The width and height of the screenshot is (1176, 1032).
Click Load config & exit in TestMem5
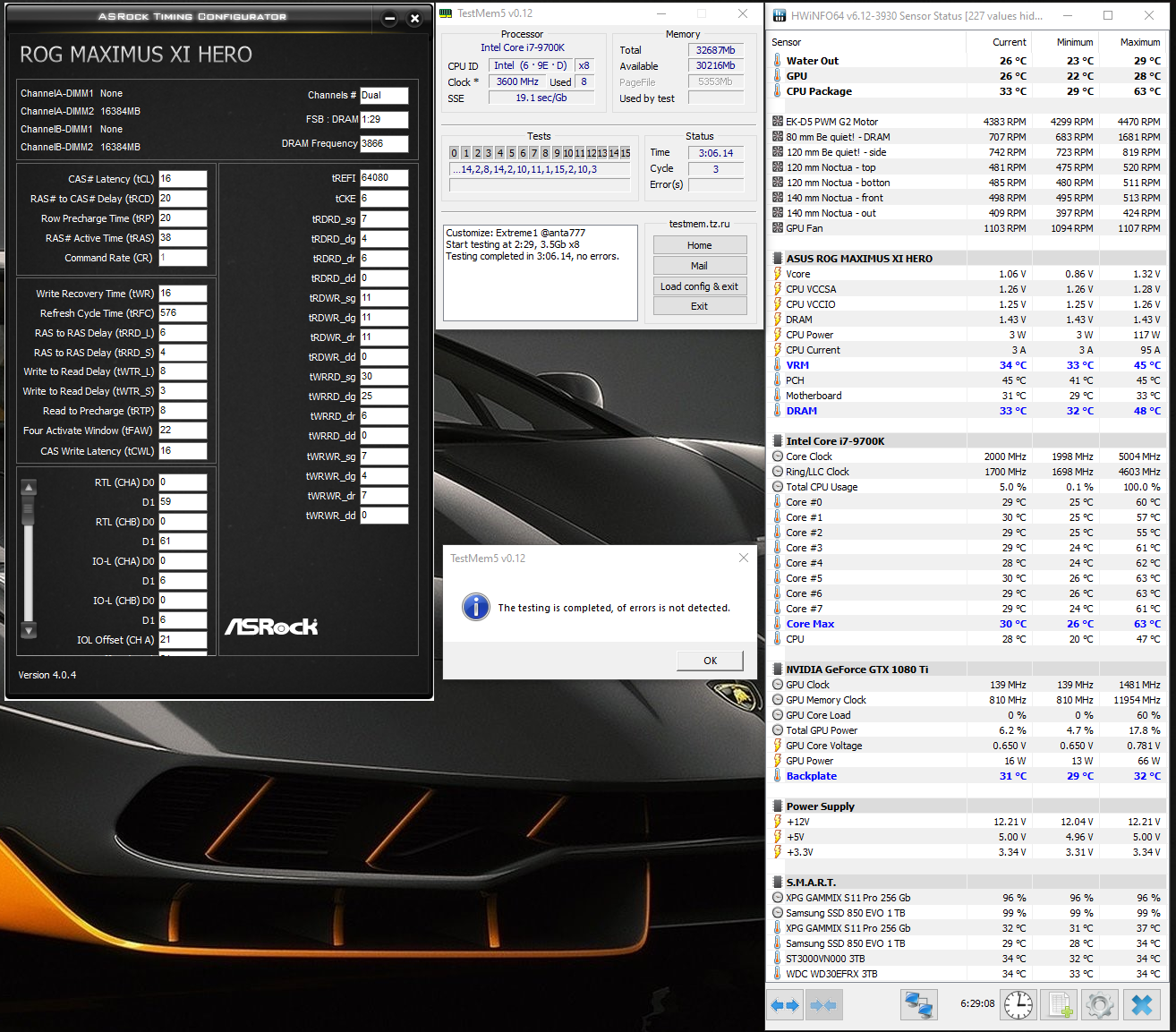(700, 286)
